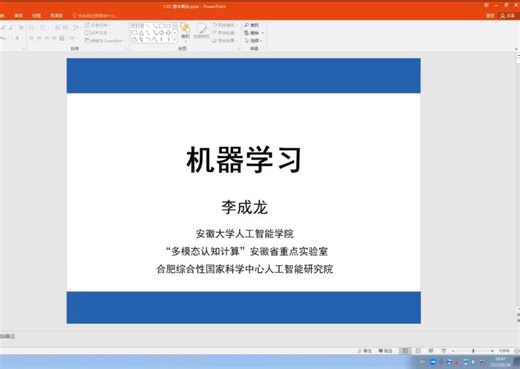Open font color A button

(x=17, y=38)
